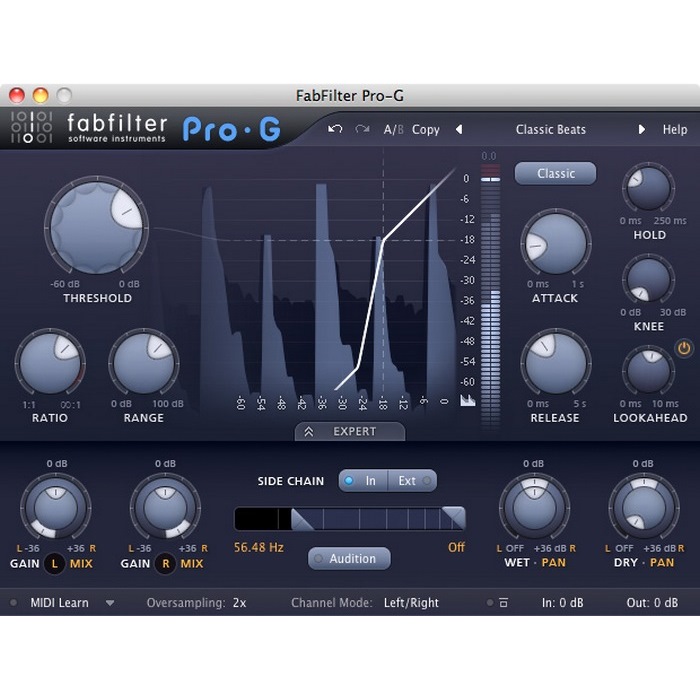This screenshot has width=700, height=700.
Task: Toggle the Audition button
Action: 348,559
